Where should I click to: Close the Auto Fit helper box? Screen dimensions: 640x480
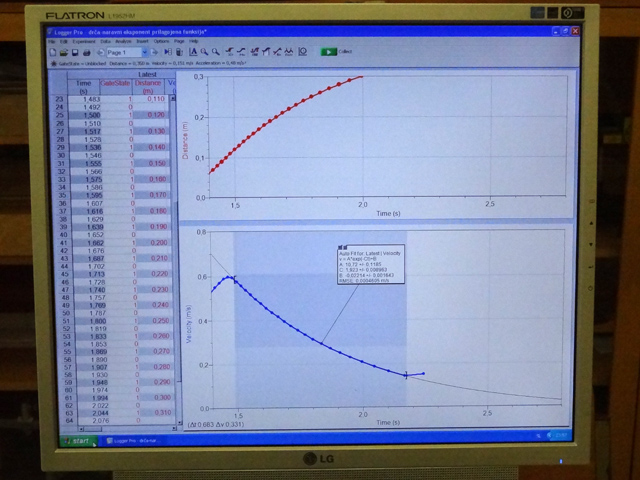[342, 247]
